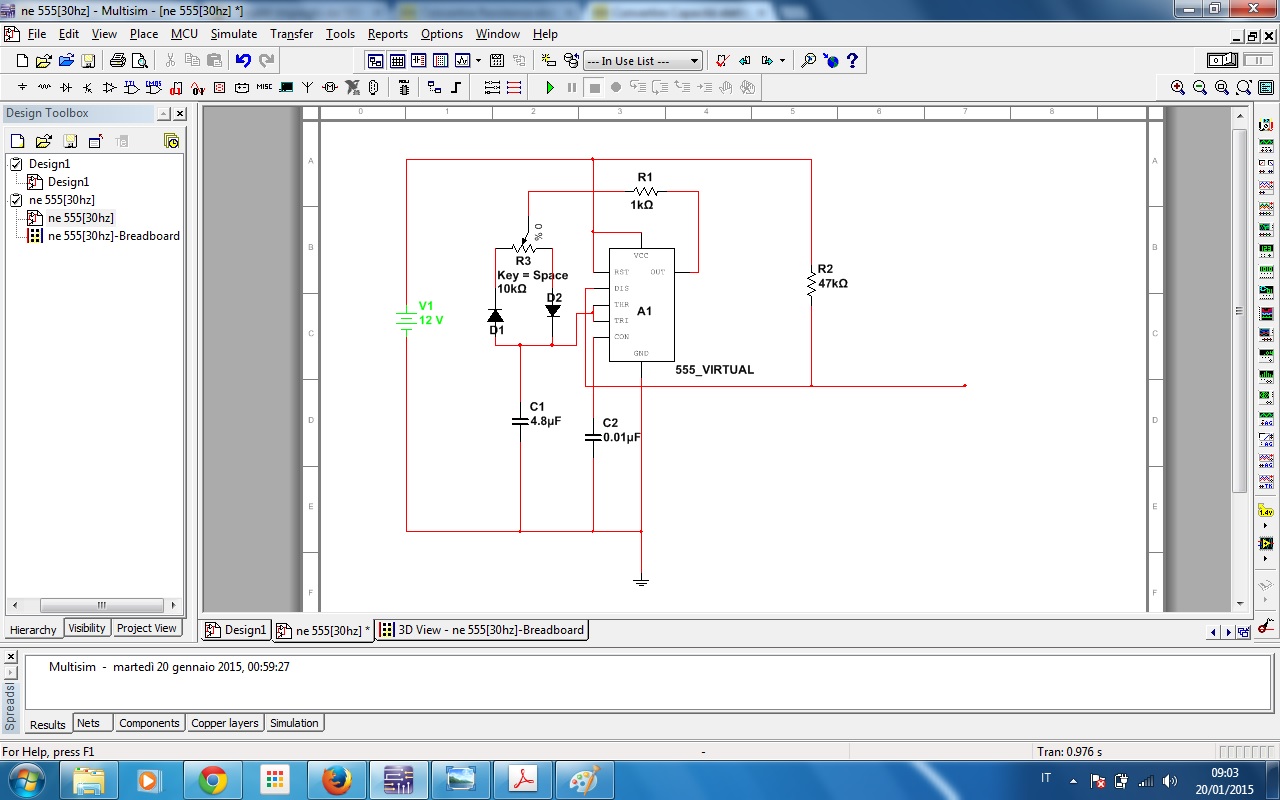Open the Simulate menu
1280x800 pixels.
(233, 34)
